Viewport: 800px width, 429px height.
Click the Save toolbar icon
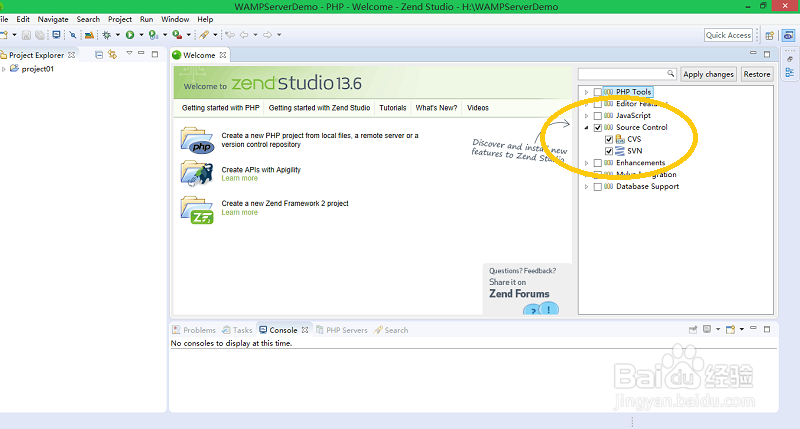[x=26, y=35]
